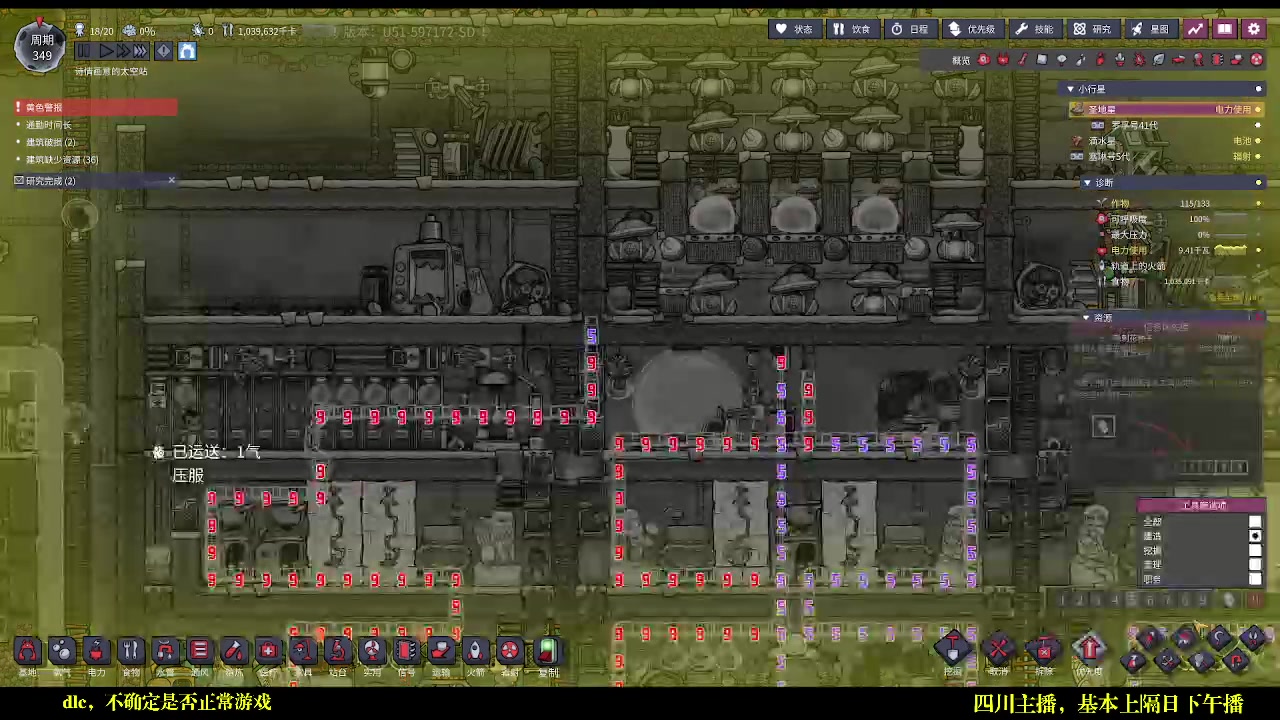1280x720 pixels.
Task: Open the 运输 shipping build category
Action: pos(440,651)
